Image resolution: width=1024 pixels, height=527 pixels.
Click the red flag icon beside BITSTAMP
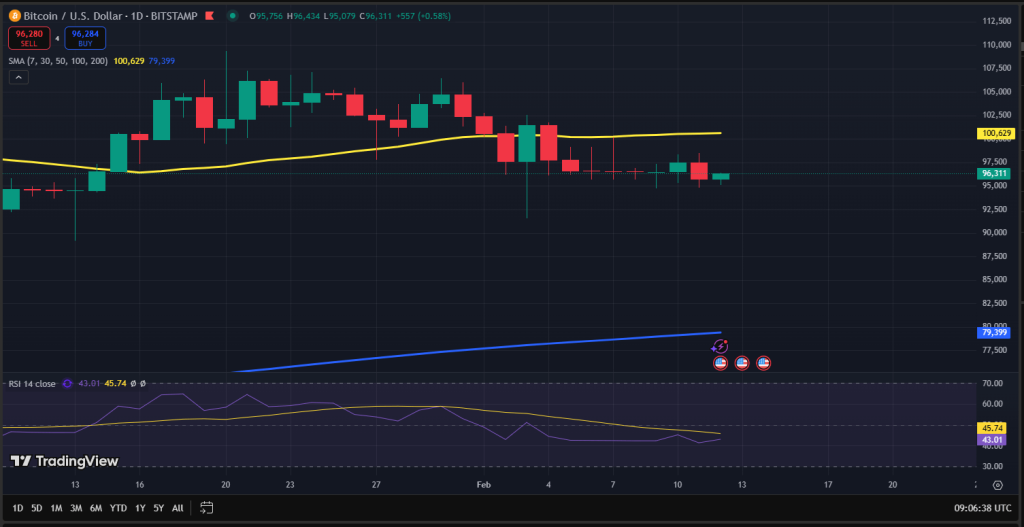(209, 16)
